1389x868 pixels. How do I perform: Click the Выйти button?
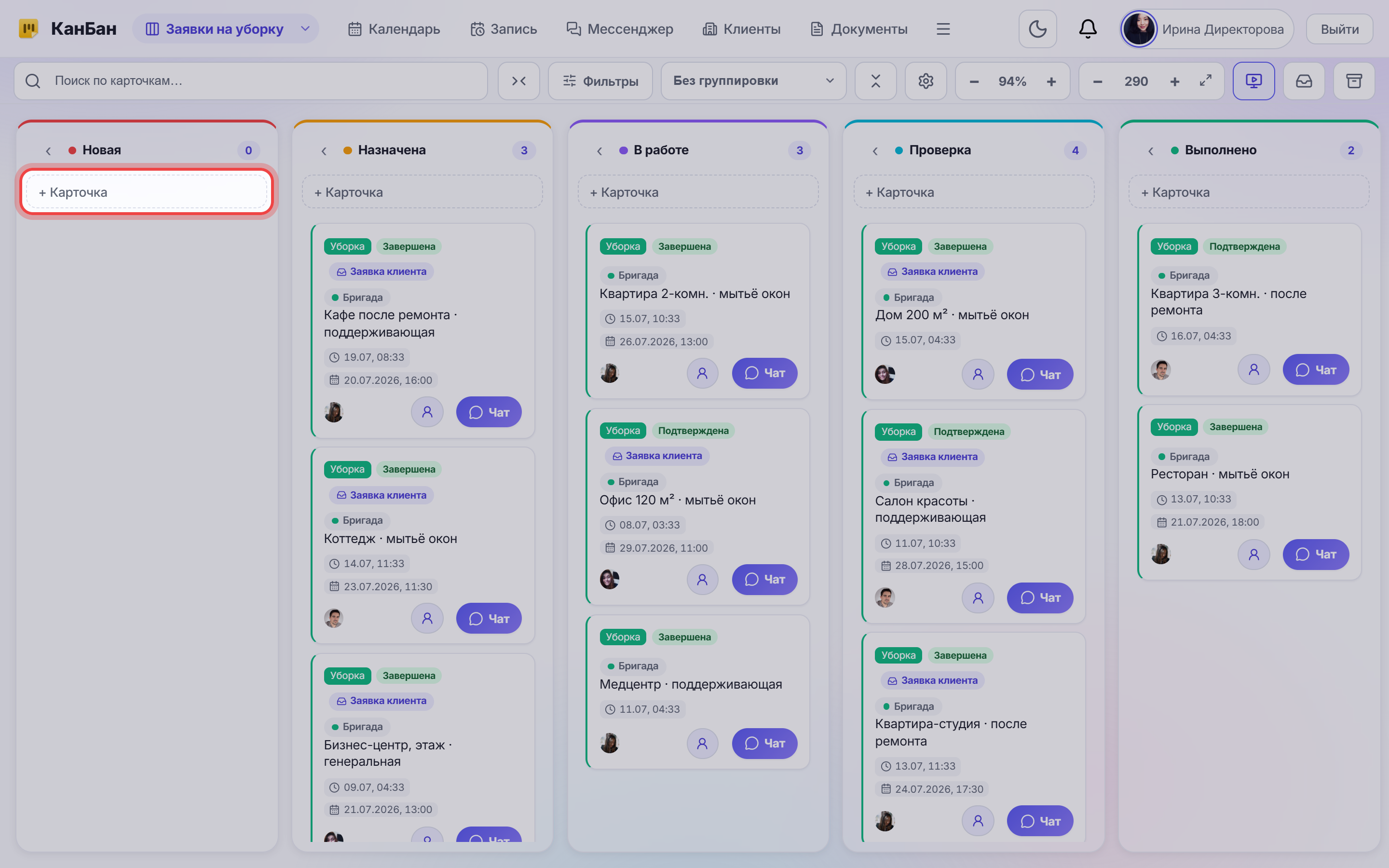(1340, 29)
